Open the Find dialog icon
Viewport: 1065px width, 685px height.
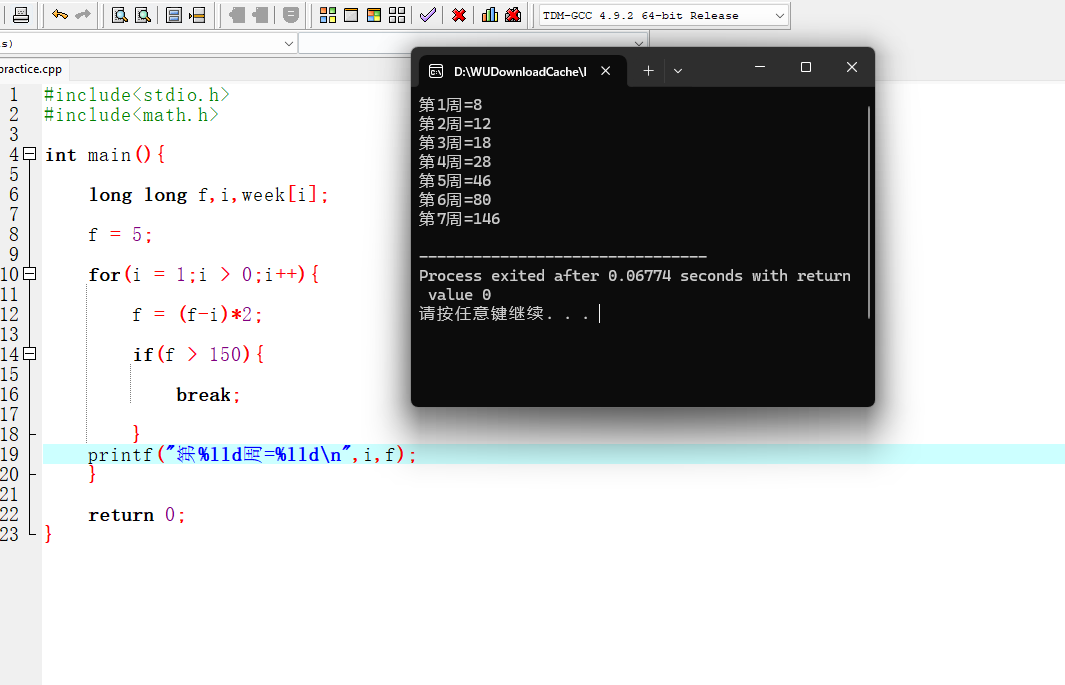120,15
